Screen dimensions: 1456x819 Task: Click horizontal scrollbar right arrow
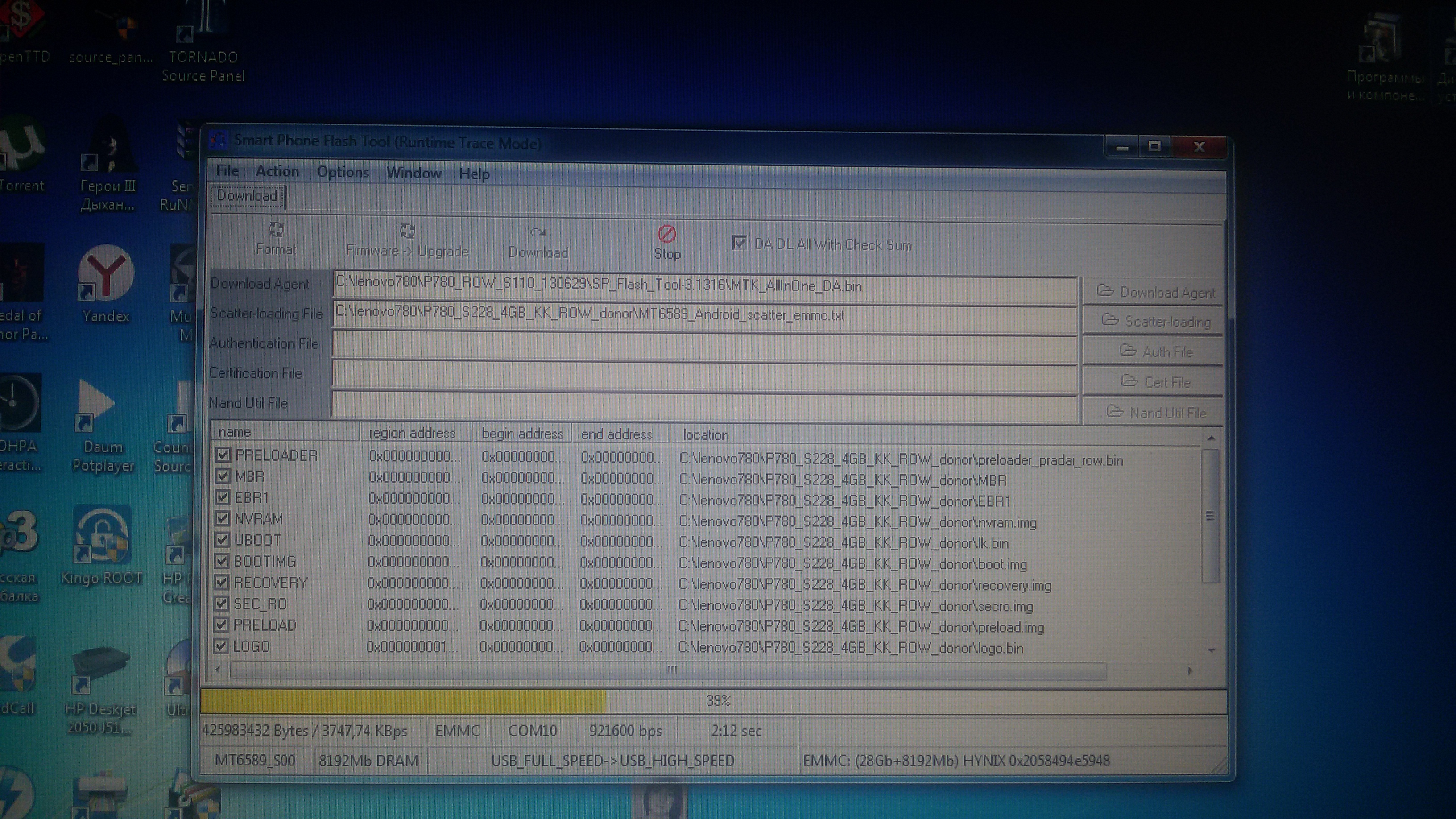1190,671
